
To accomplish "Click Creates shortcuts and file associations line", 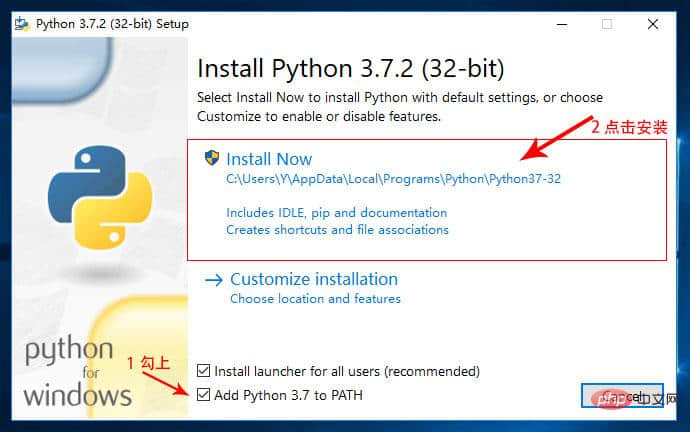I will tap(338, 230).
